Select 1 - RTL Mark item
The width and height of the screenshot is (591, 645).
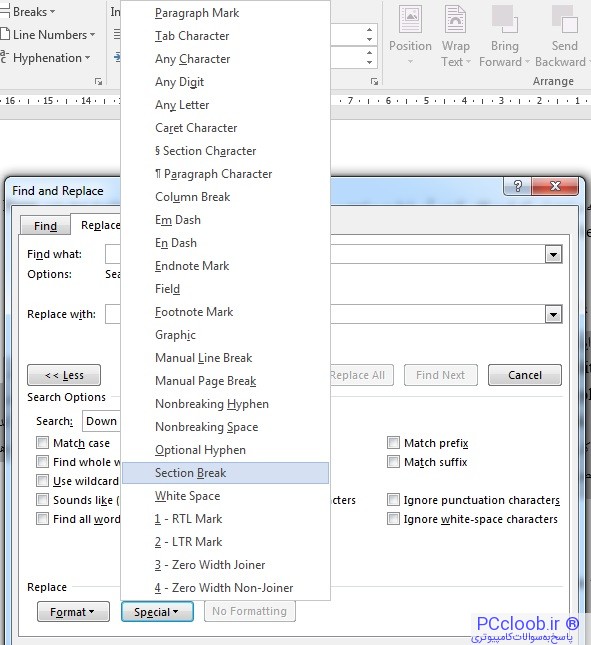click(x=225, y=519)
